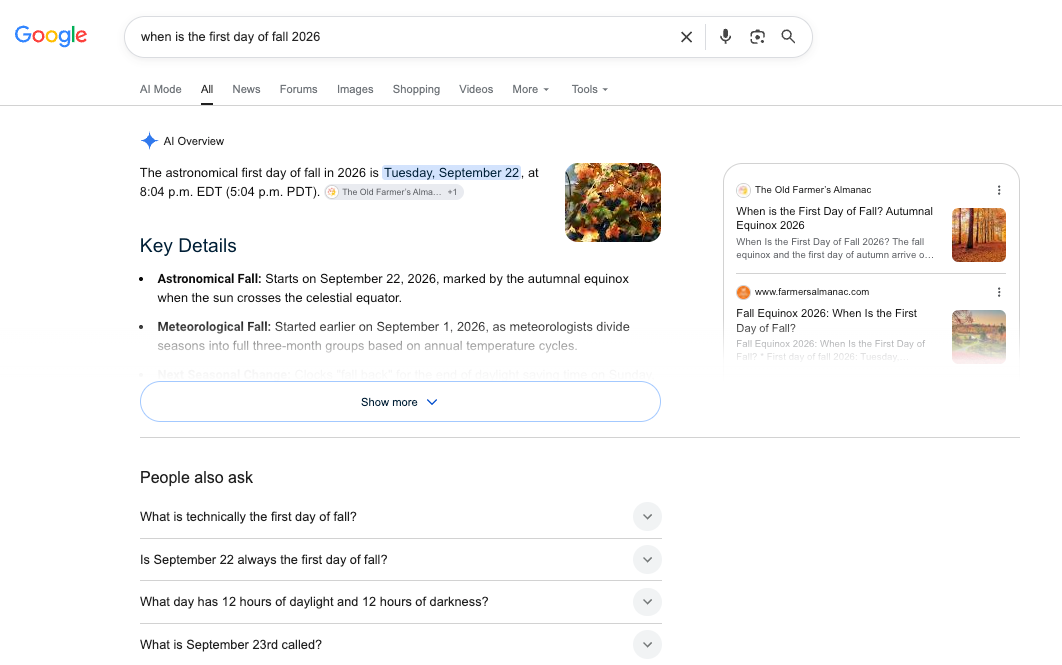Expand '12 hours of daylight' question
The height and width of the screenshot is (665, 1062).
coord(400,601)
